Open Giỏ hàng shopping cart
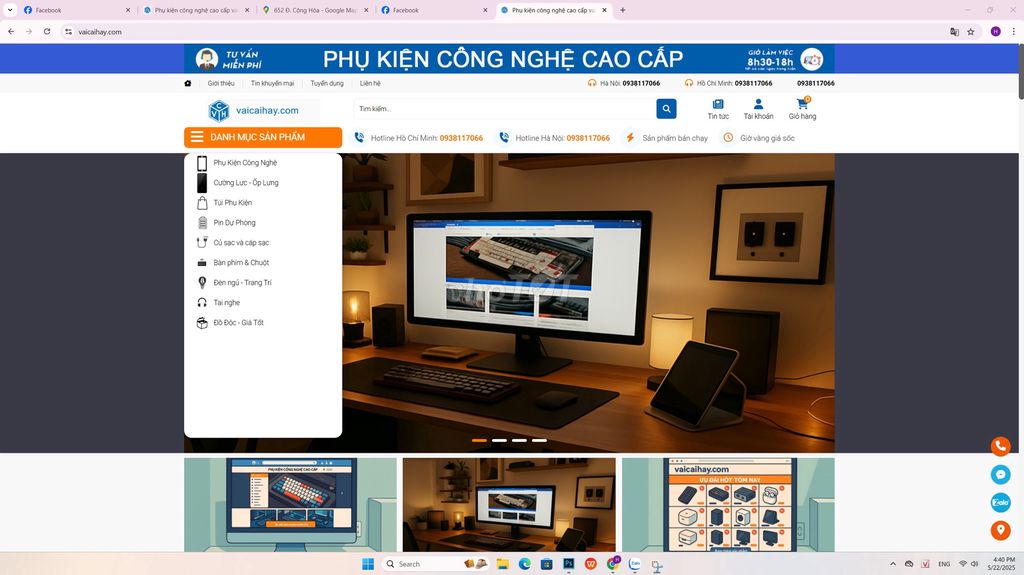 coord(802,109)
